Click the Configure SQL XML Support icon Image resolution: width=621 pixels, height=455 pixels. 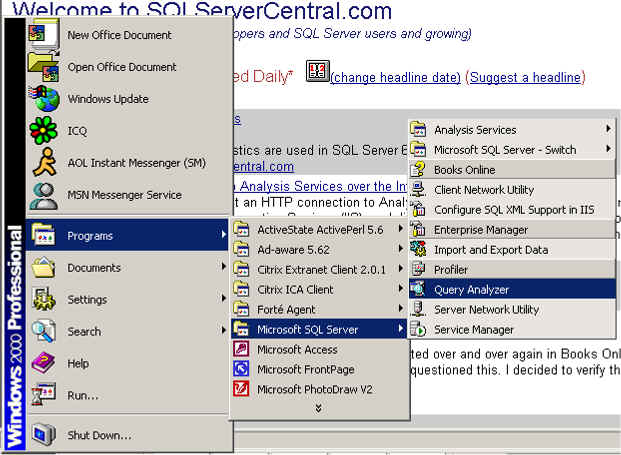click(x=418, y=209)
